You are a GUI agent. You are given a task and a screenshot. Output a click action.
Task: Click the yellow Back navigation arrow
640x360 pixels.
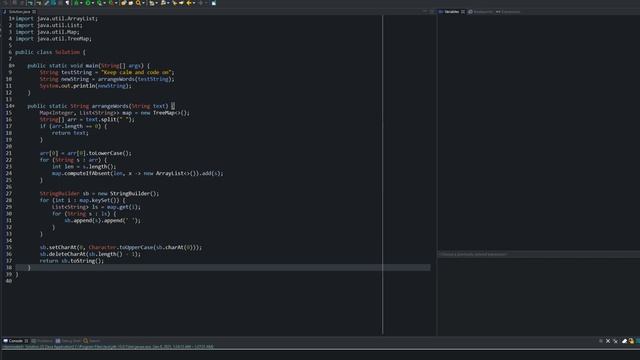189,3
